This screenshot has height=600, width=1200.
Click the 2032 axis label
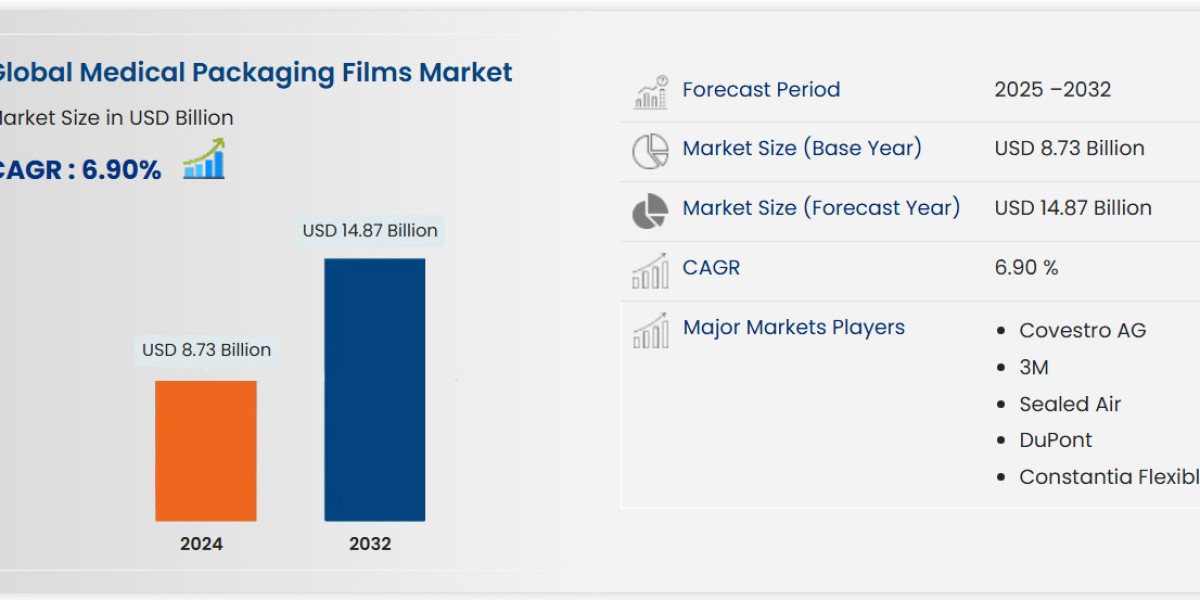[x=370, y=545]
